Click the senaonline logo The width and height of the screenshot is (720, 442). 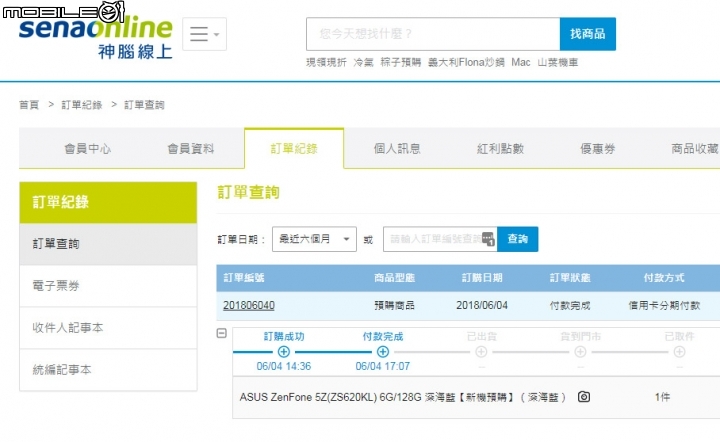[x=96, y=39]
